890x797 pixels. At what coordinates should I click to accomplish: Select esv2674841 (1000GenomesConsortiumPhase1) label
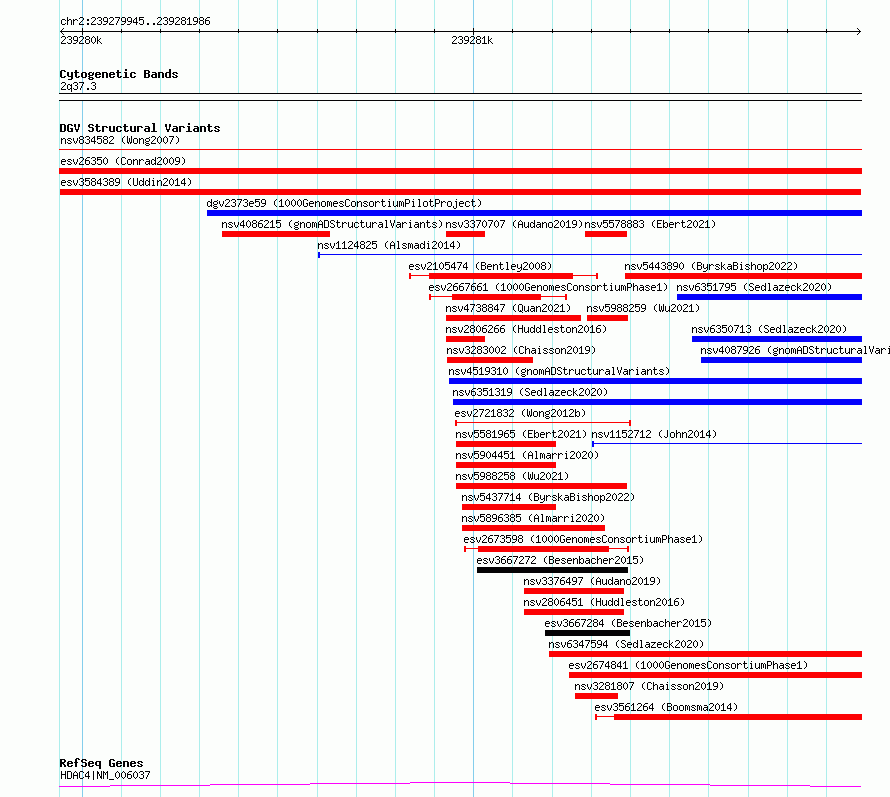[689, 665]
